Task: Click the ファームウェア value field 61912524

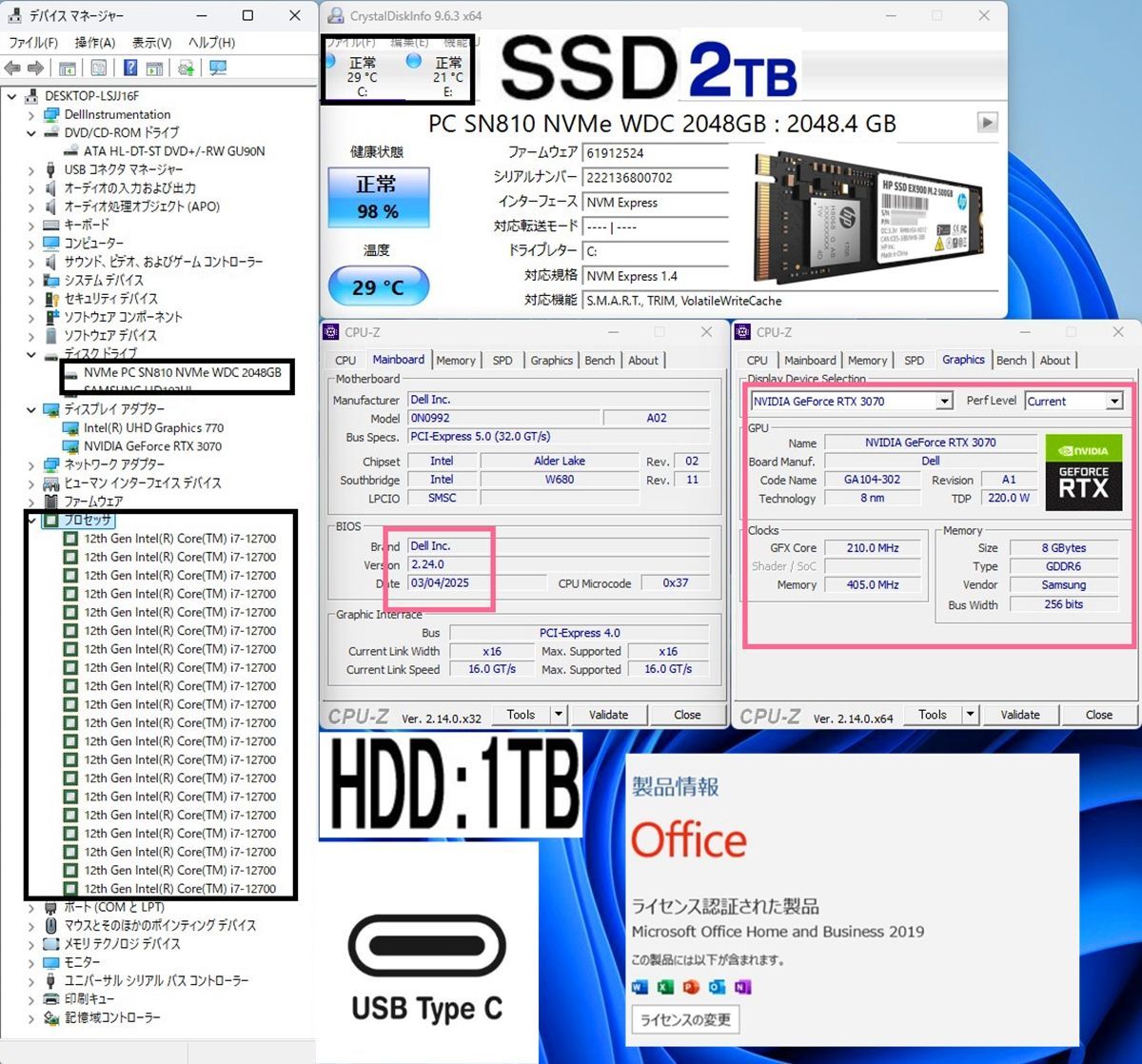Action: pyautogui.click(x=656, y=152)
